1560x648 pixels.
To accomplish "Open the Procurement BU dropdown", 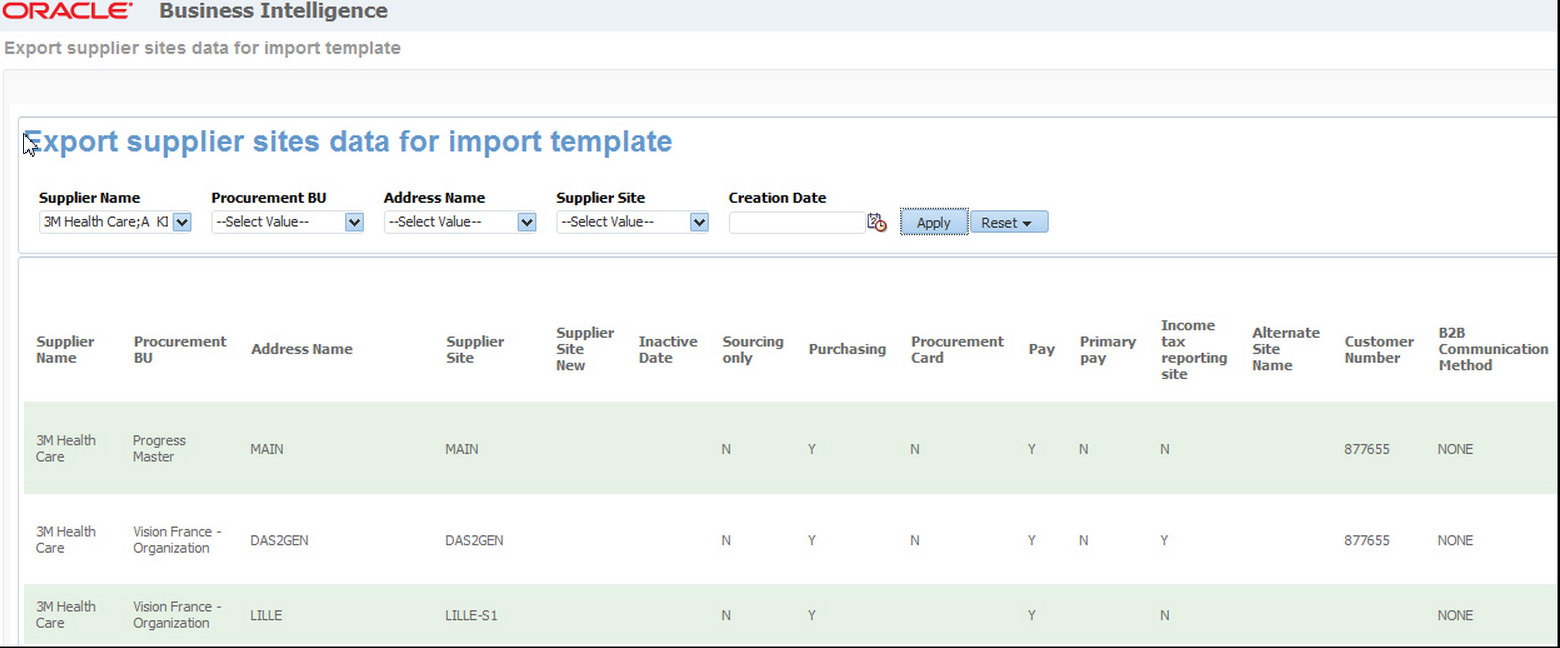I will coord(354,223).
